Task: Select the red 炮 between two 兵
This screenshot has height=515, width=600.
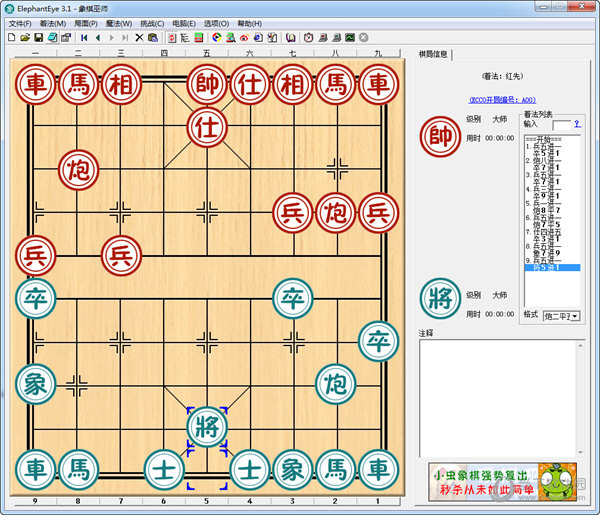Action: point(336,213)
